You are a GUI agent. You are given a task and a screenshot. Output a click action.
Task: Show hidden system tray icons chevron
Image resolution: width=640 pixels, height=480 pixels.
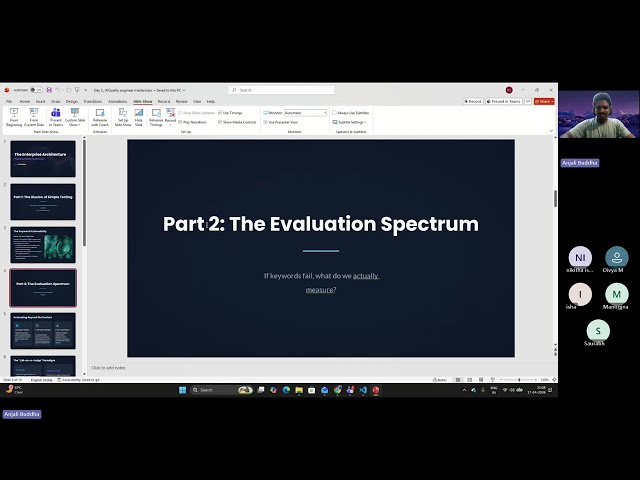tap(464, 390)
